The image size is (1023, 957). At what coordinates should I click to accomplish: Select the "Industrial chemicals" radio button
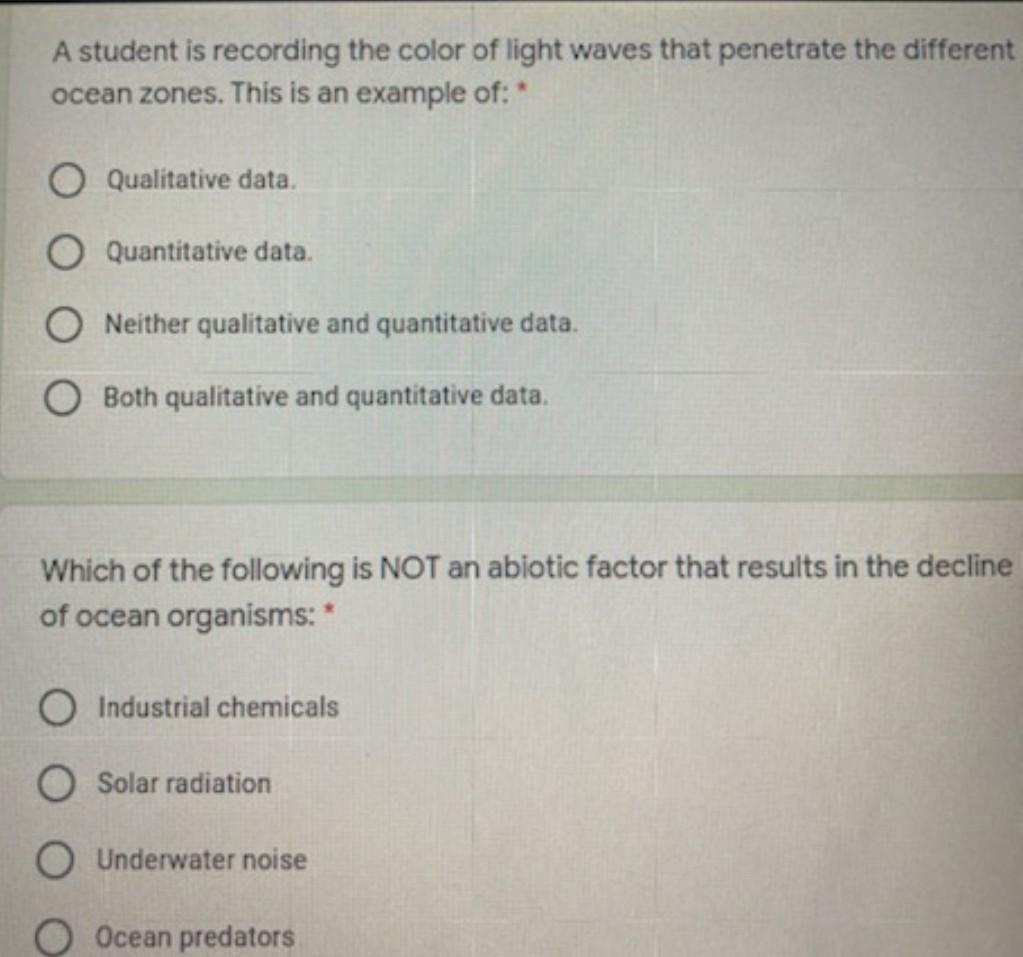pos(57,709)
